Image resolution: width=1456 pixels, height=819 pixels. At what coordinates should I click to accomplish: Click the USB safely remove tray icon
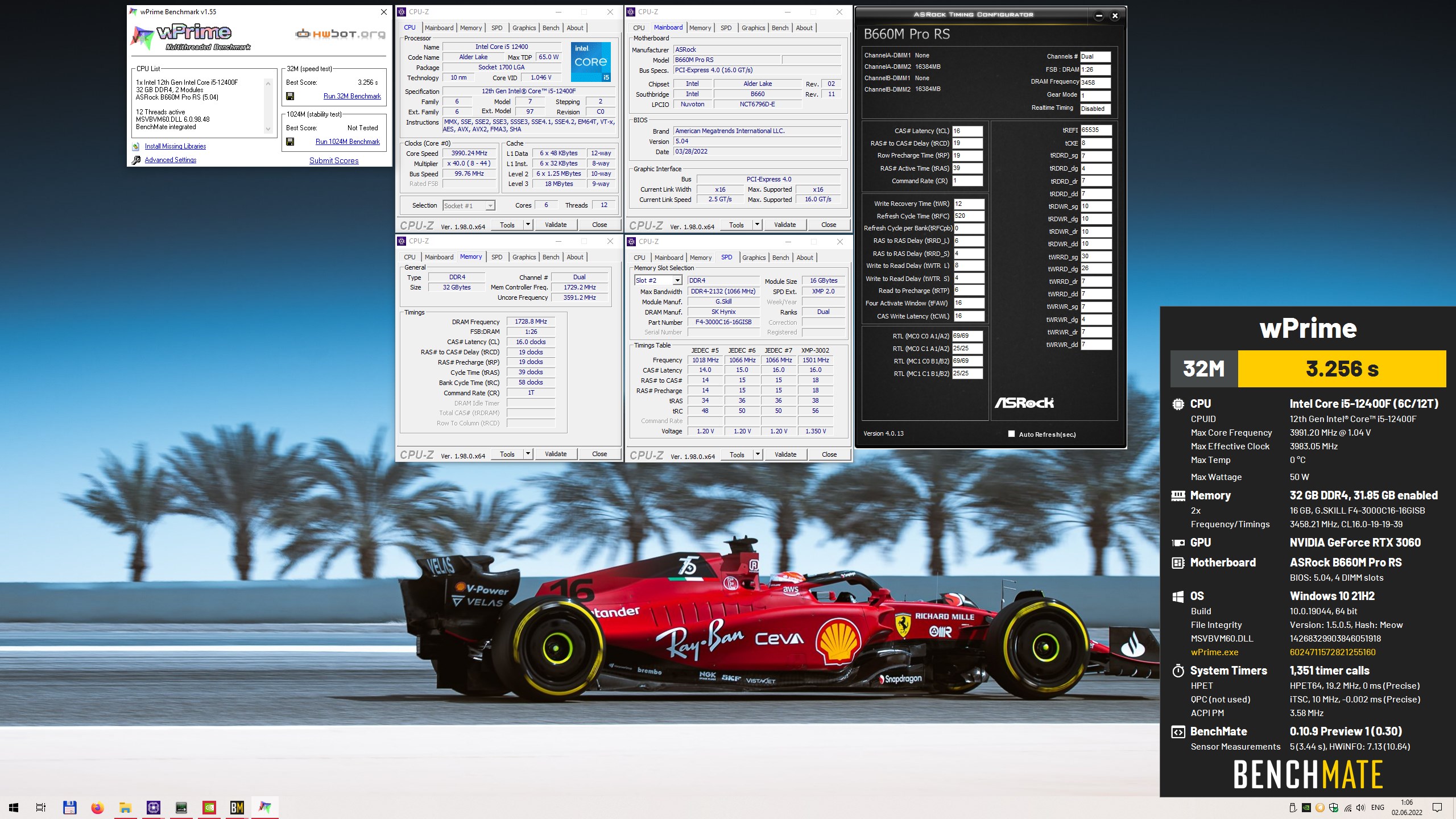tap(1293, 808)
